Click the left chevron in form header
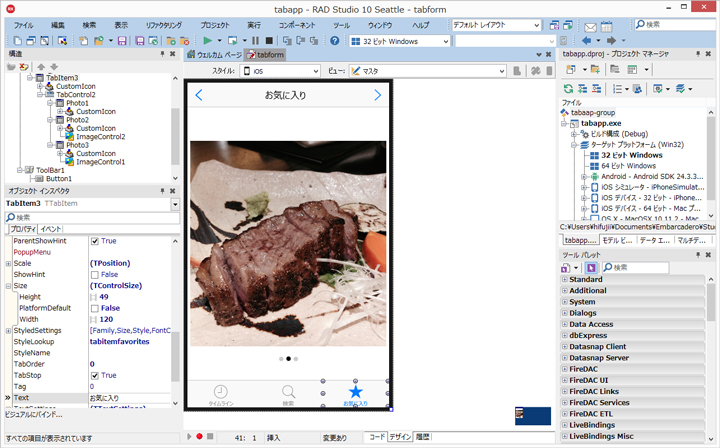The image size is (720, 448). pos(199,95)
